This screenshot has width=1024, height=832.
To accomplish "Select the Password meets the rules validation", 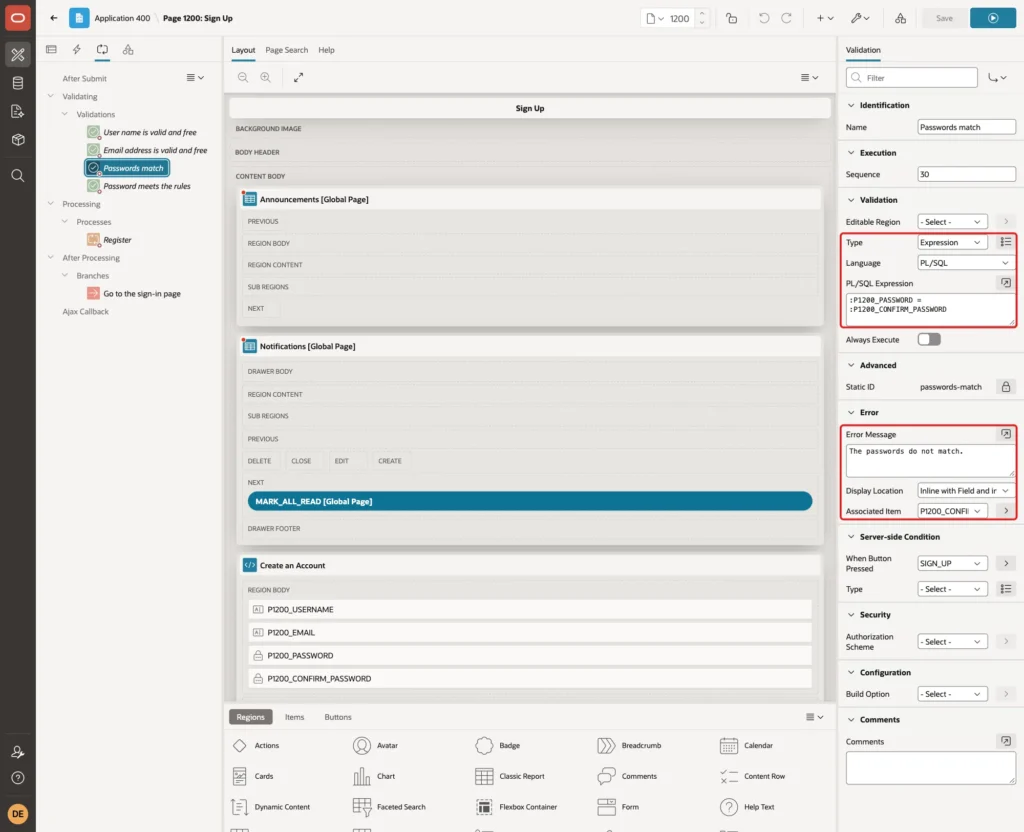I will (x=146, y=186).
